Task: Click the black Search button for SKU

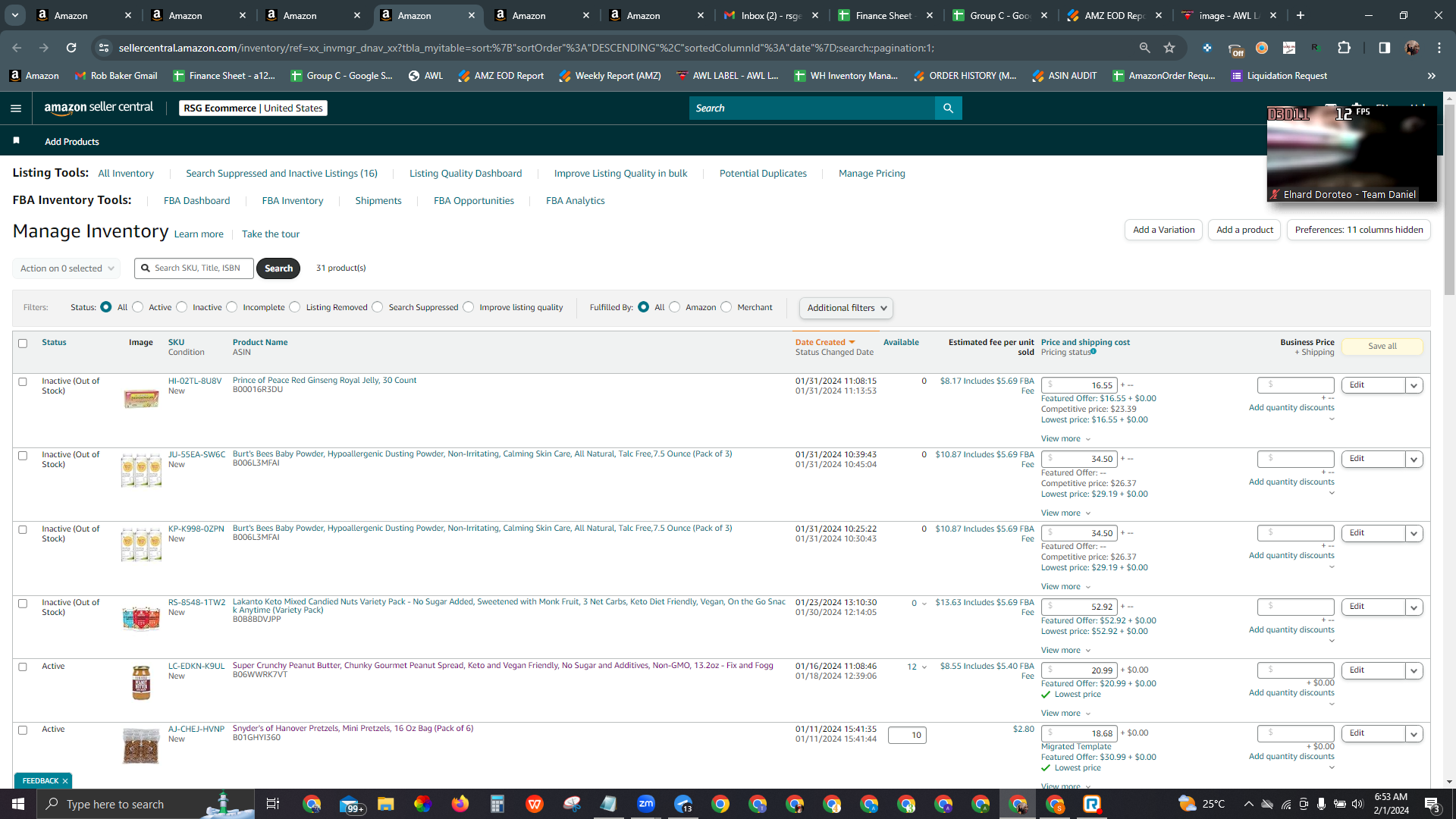Action: coord(278,268)
